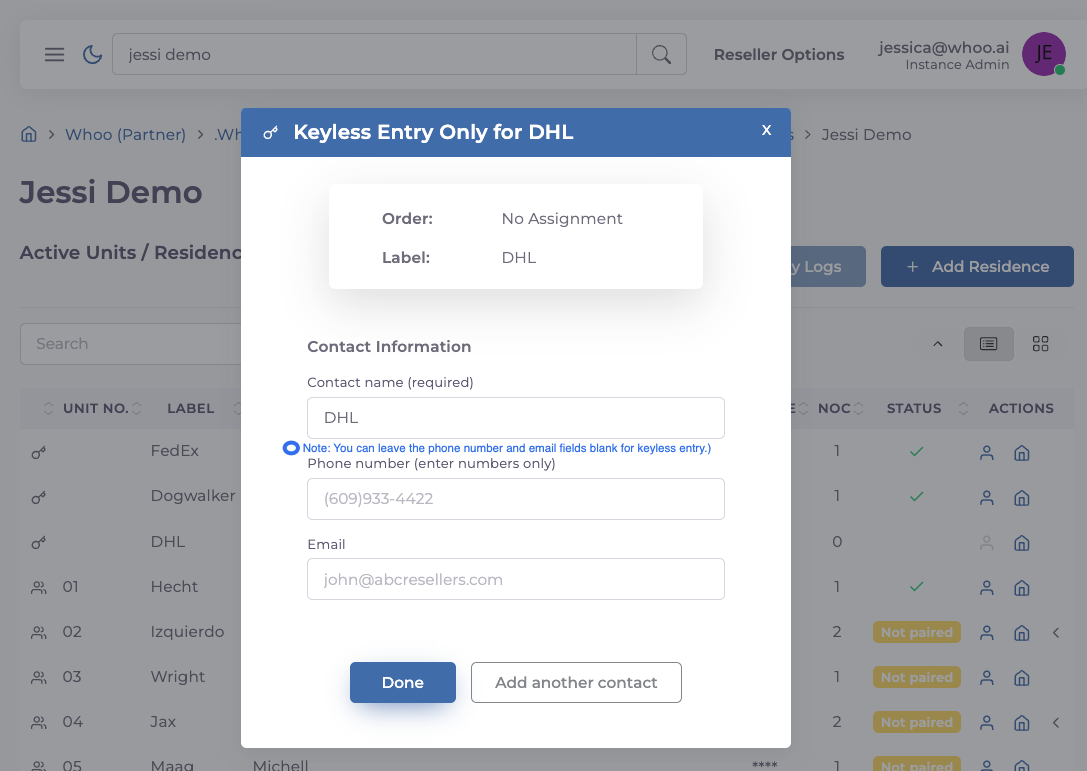The width and height of the screenshot is (1087, 771).
Task: Open contacts person icon in FedEx row
Action: point(986,453)
